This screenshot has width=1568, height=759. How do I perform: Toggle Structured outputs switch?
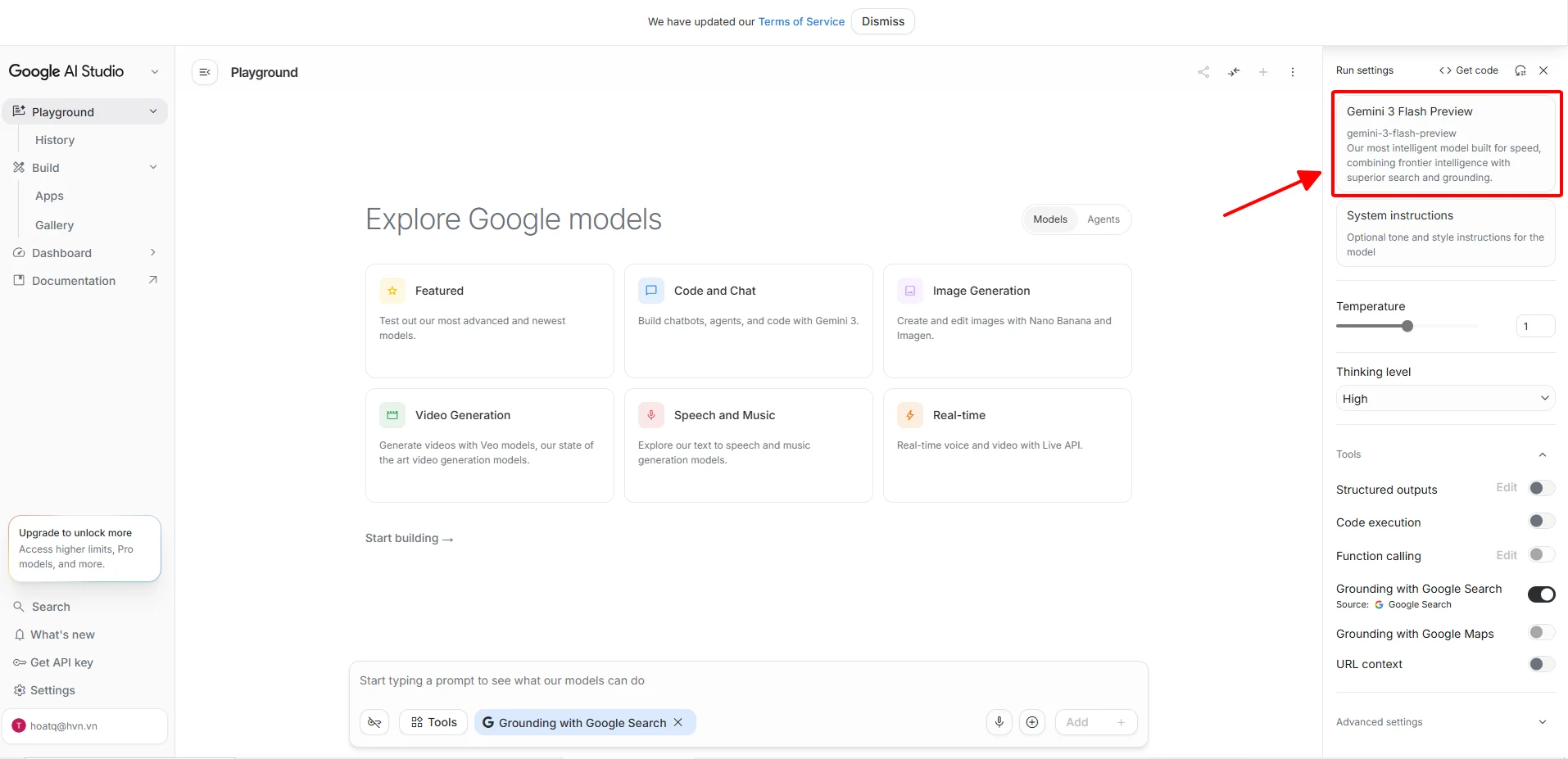coord(1541,488)
